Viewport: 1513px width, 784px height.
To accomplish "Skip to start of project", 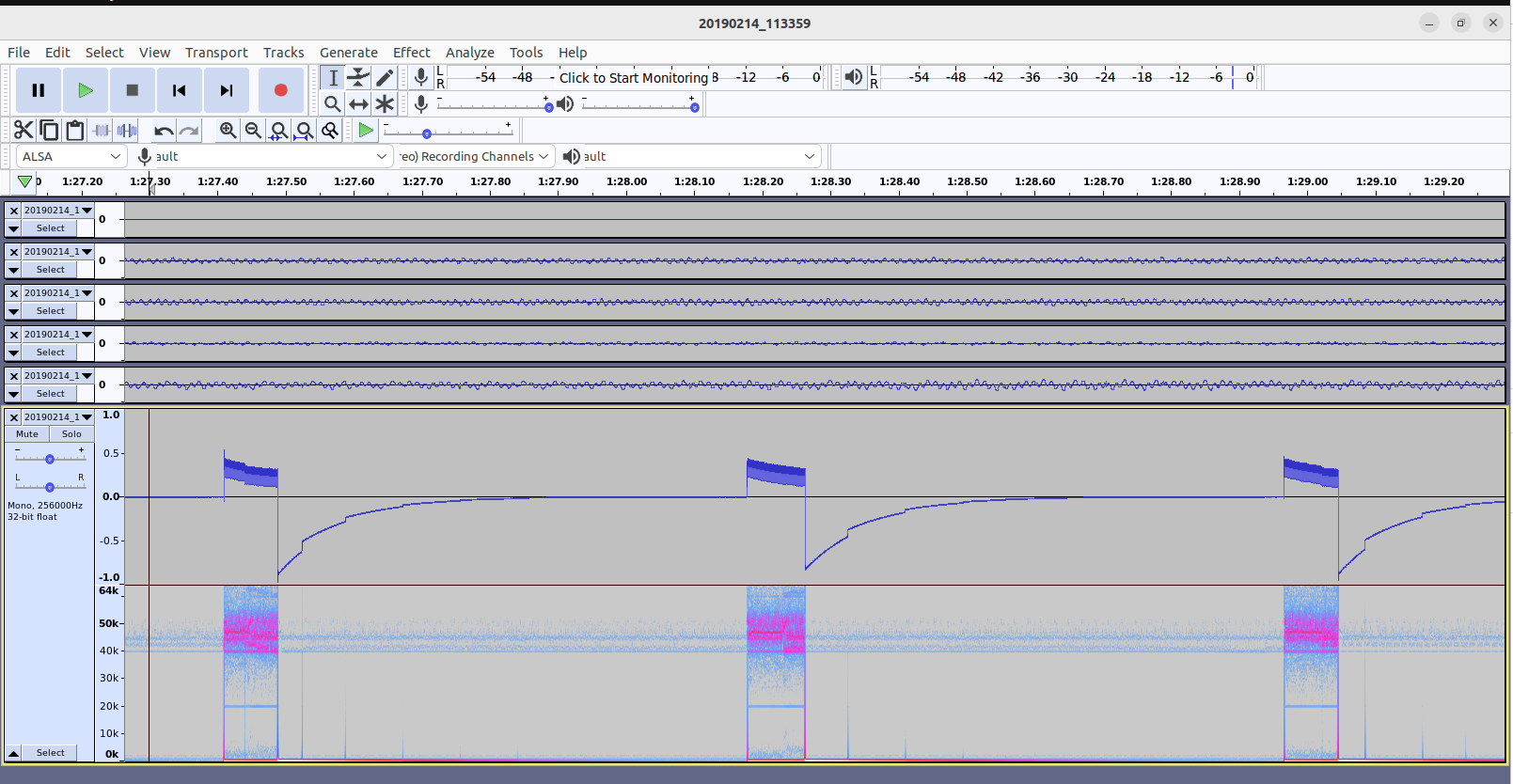I will [x=179, y=90].
